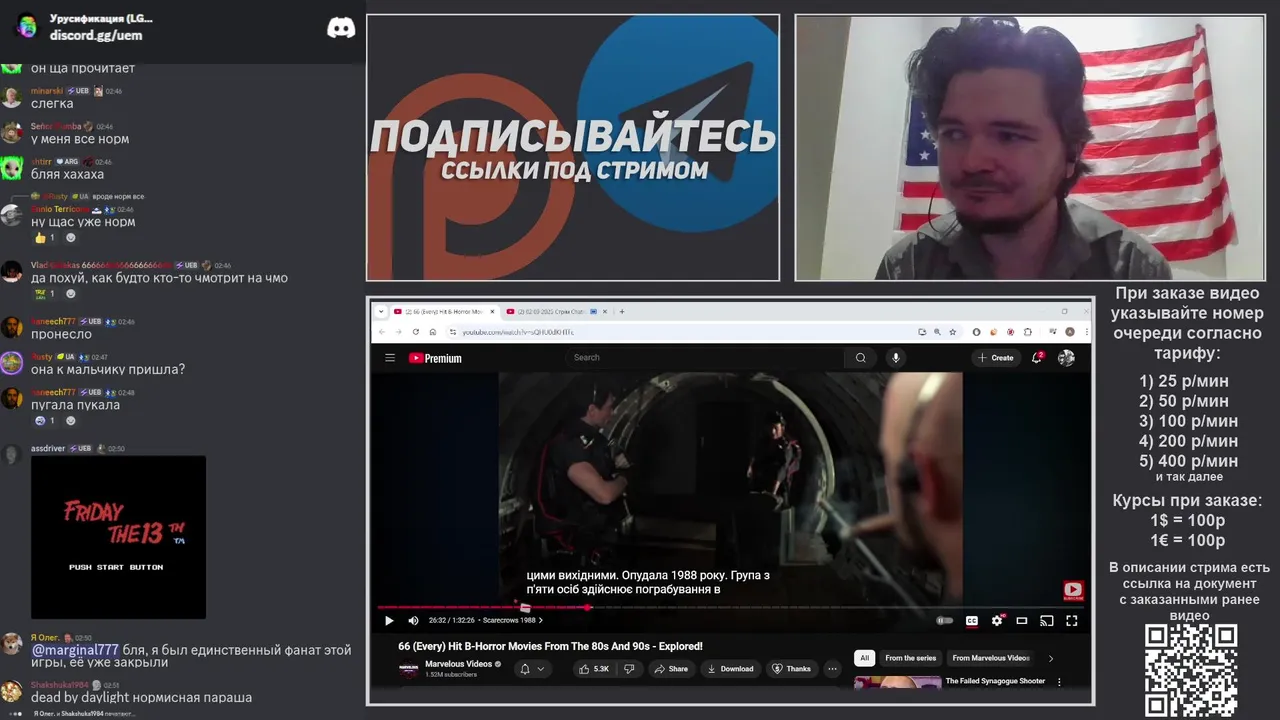Open more actions ellipsis under the video
Image resolution: width=1280 pixels, height=720 pixels.
[x=832, y=669]
